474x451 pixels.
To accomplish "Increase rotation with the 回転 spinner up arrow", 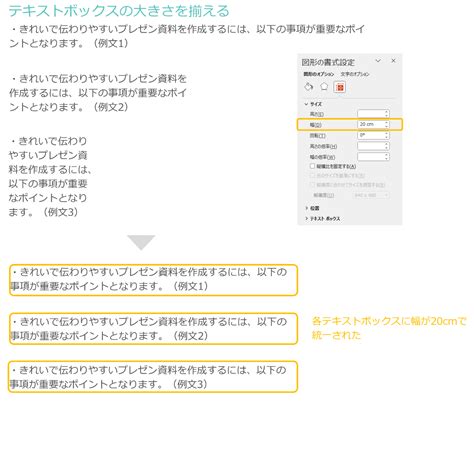I will [x=387, y=133].
